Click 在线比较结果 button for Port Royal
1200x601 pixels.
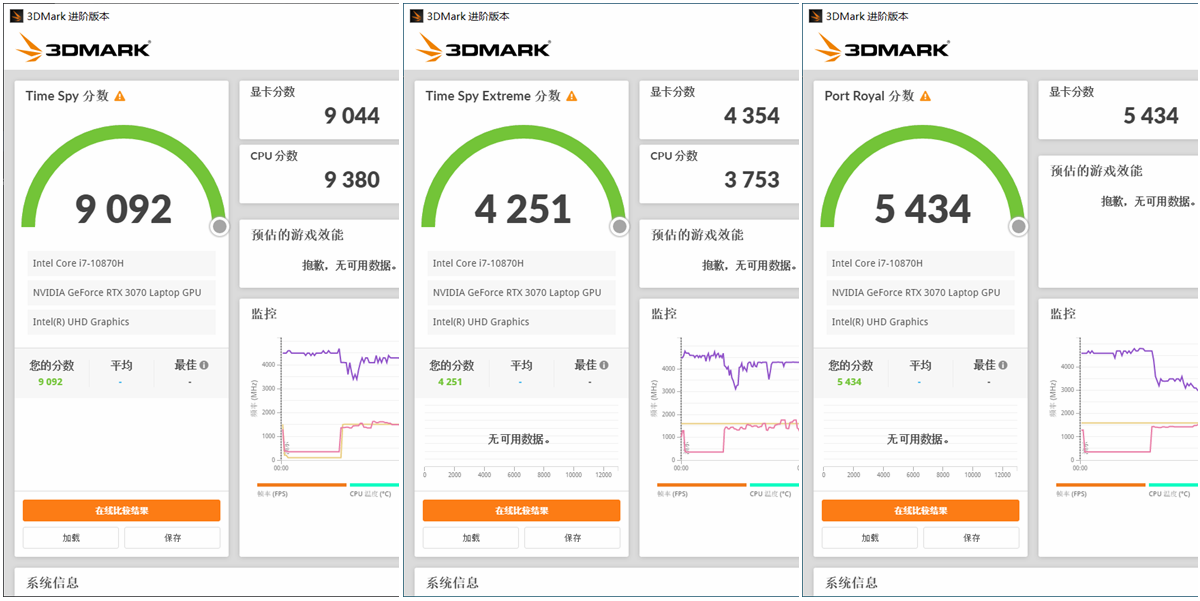(x=920, y=511)
